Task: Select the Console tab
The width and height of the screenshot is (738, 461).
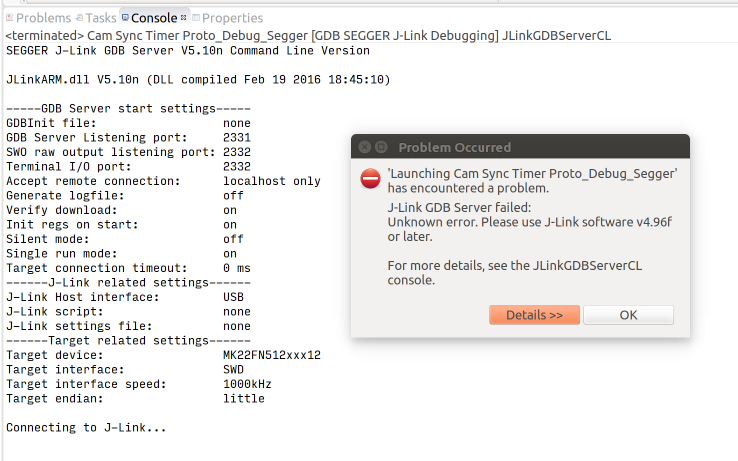Action: (152, 18)
